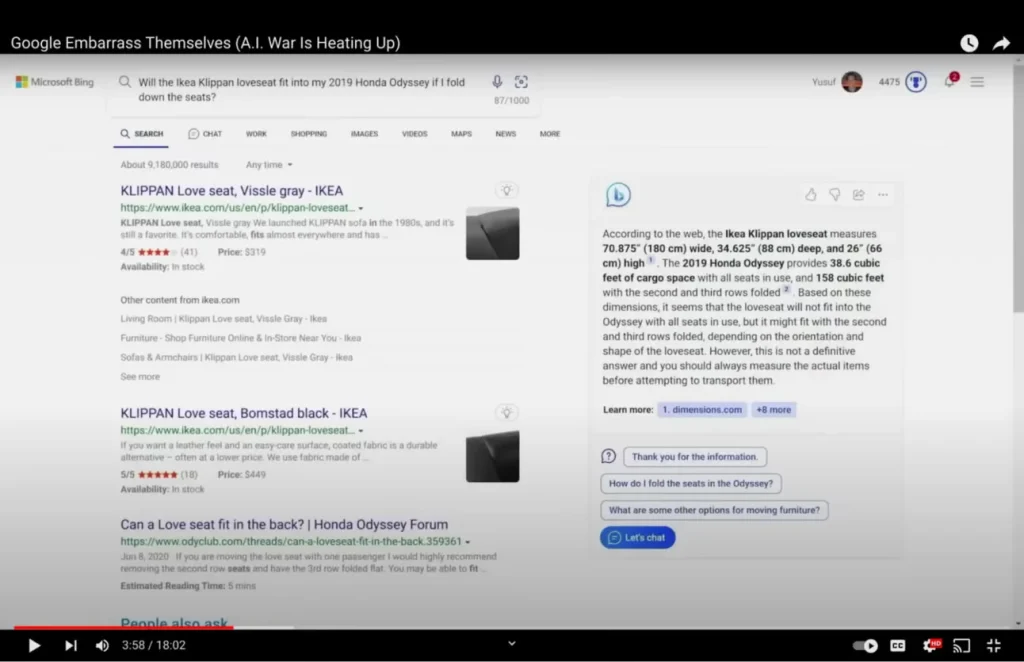Viewport: 1024px width, 662px height.
Task: Open the Any time filter dropdown
Action: pos(269,165)
